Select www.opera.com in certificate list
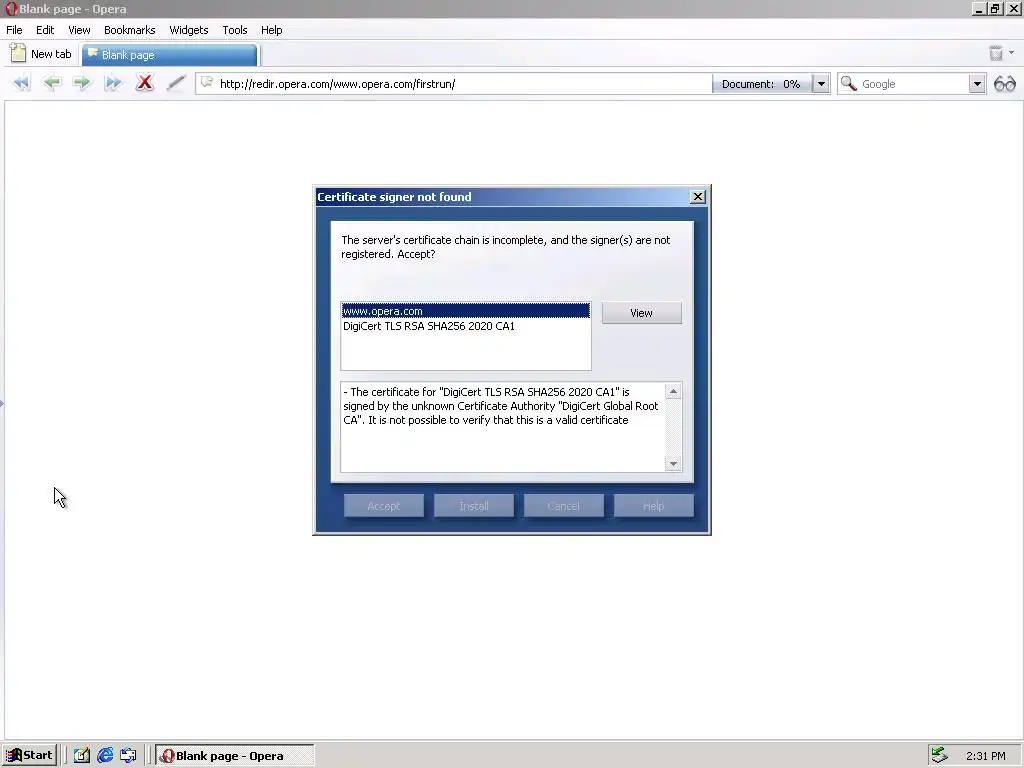The height and width of the screenshot is (768, 1024). pyautogui.click(x=466, y=311)
